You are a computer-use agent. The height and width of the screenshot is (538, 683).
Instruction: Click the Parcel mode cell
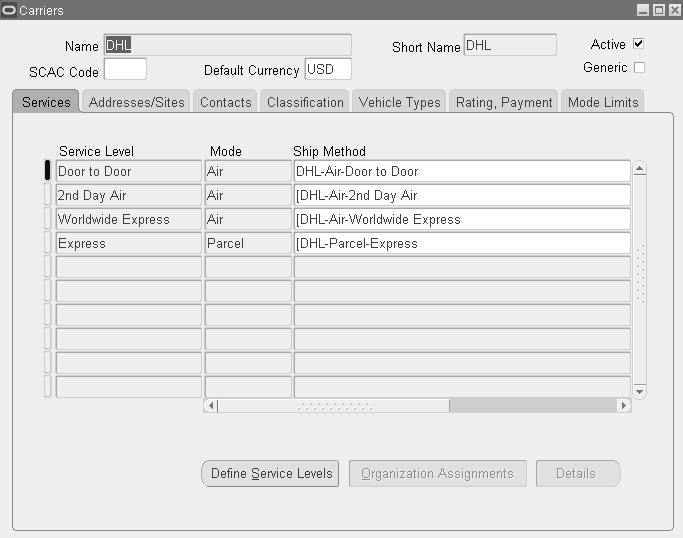pyautogui.click(x=248, y=243)
